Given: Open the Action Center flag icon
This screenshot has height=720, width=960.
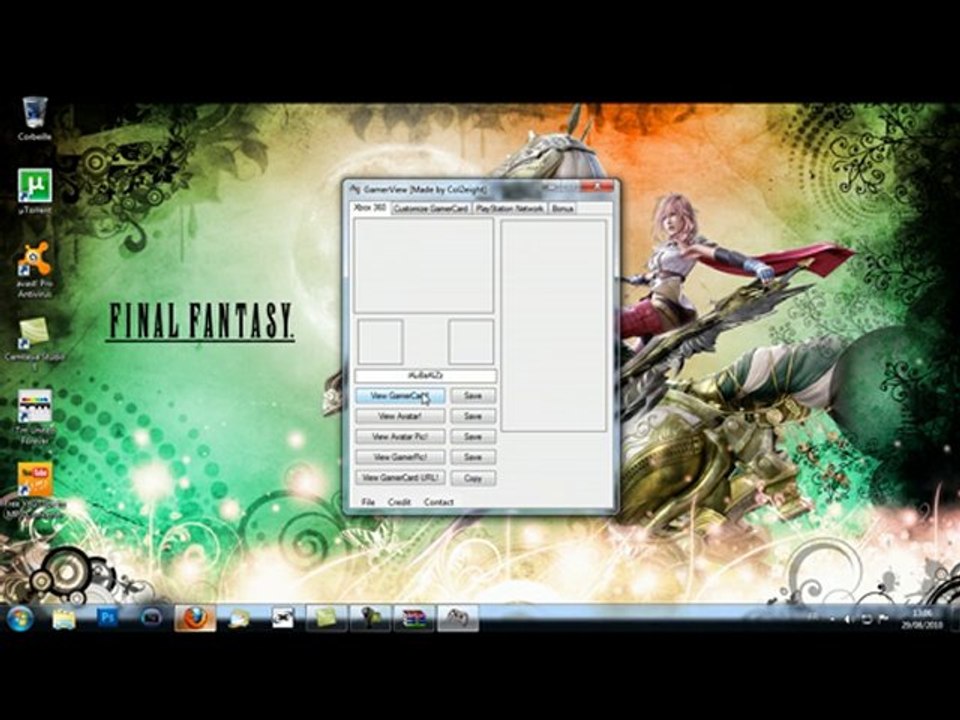Looking at the screenshot, I should click(883, 619).
